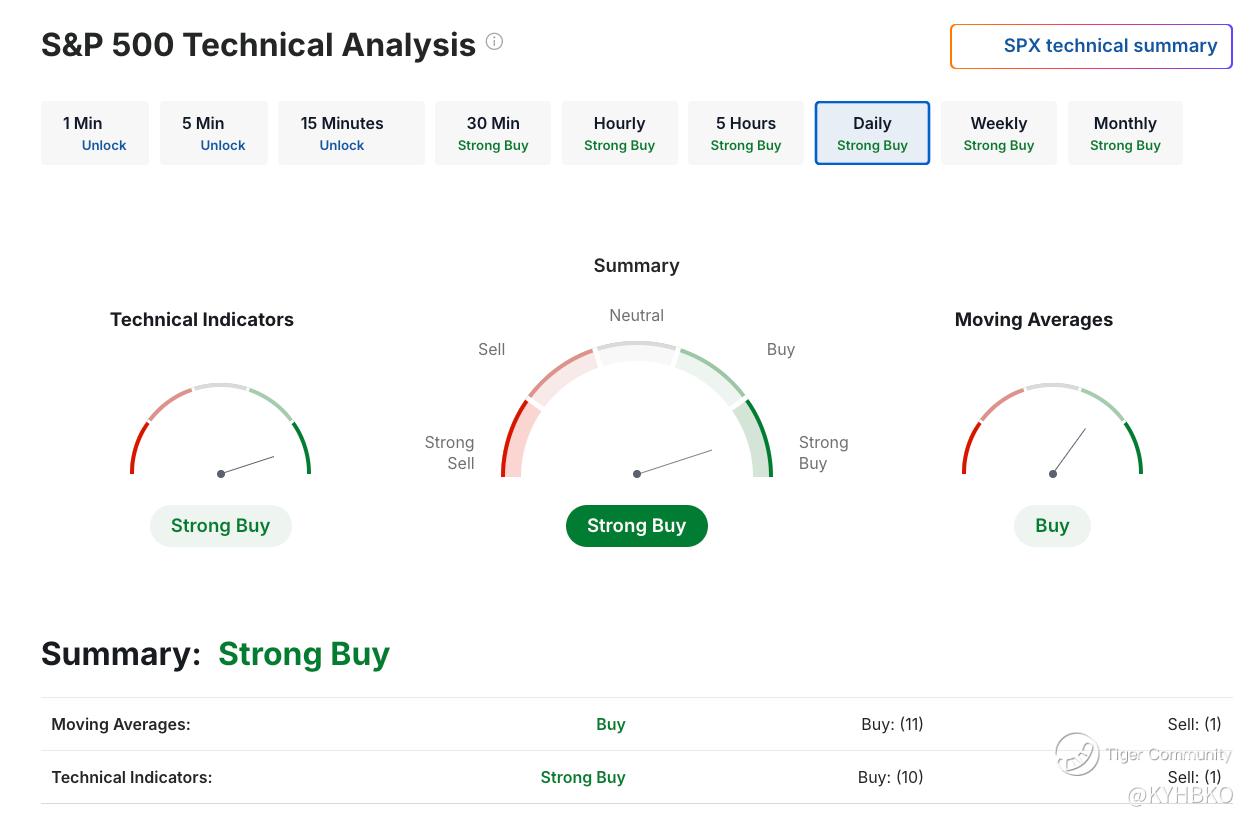The height and width of the screenshot is (824, 1258).
Task: Click the Daily timeframe tab
Action: click(872, 133)
